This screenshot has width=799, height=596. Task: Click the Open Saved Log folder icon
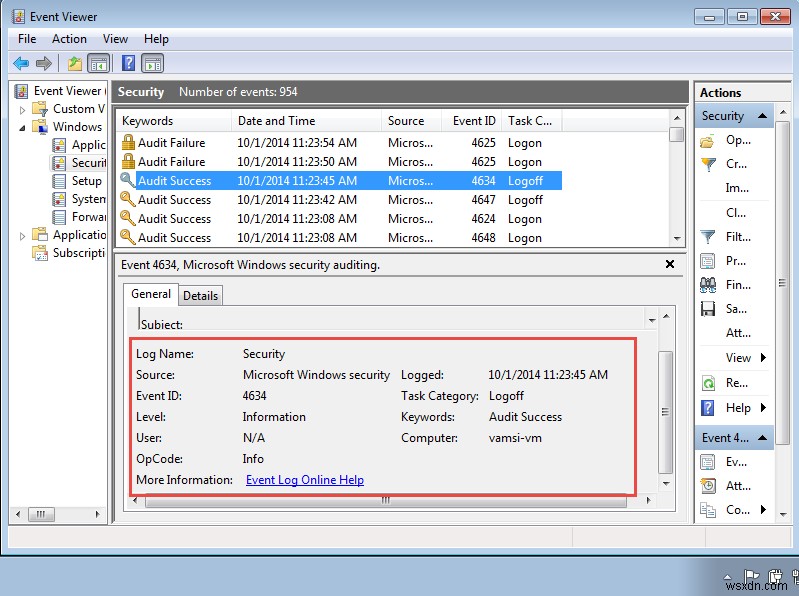(x=707, y=141)
